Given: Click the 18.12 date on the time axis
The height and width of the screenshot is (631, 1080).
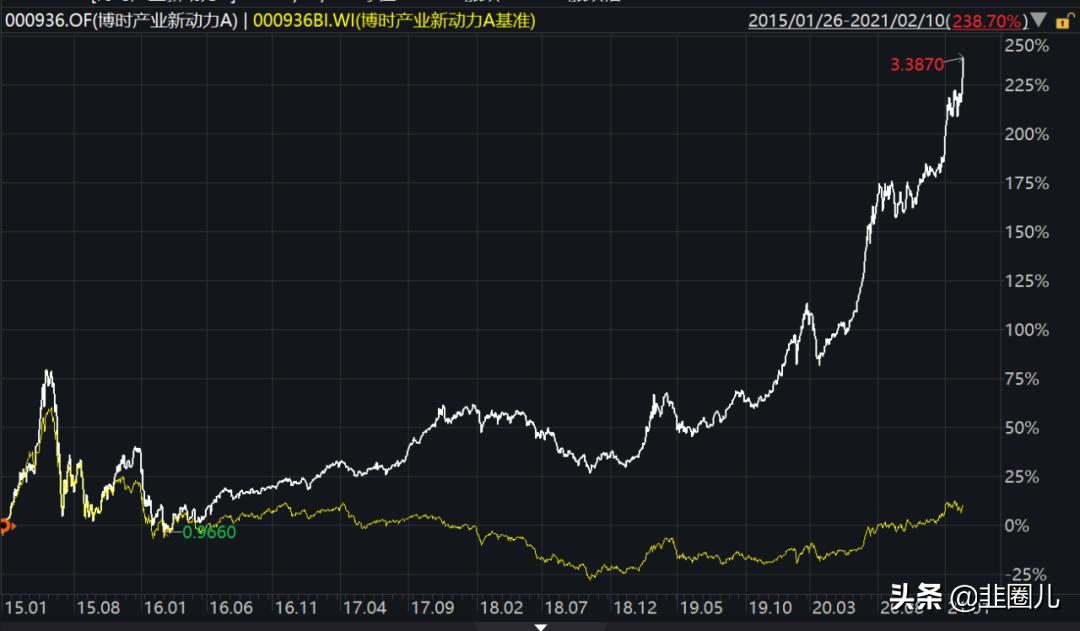Looking at the screenshot, I should click(635, 608).
